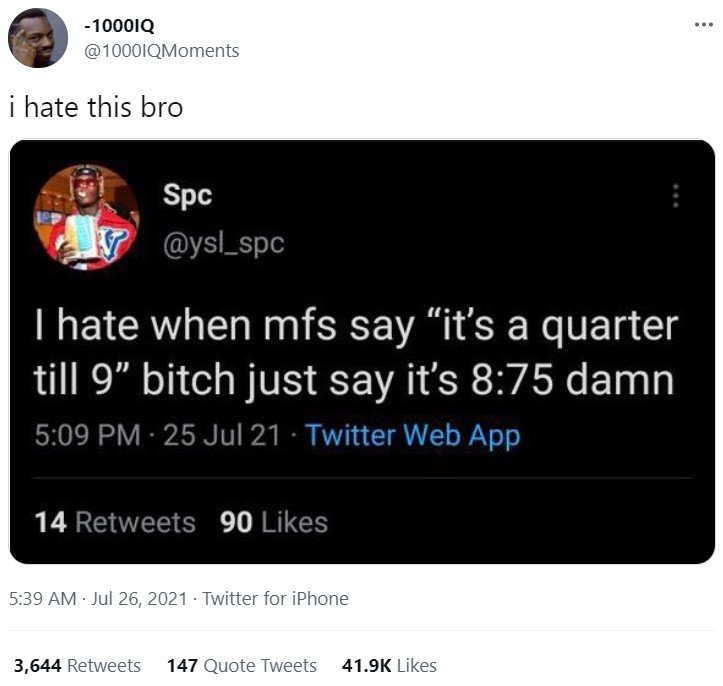This screenshot has width=723, height=686.
Task: Click the Twitter for iPhone source label
Action: pyautogui.click(x=275, y=598)
